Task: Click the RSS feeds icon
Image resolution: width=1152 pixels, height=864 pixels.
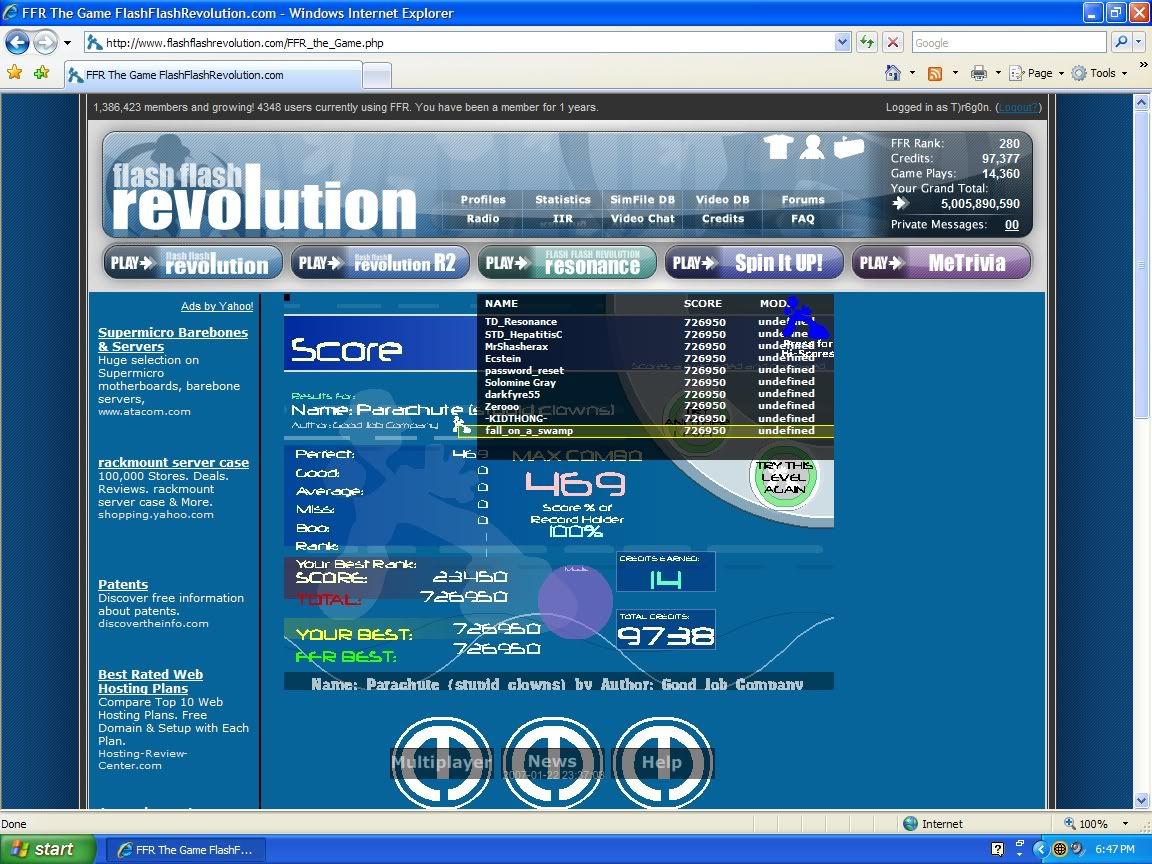Action: pos(935,73)
